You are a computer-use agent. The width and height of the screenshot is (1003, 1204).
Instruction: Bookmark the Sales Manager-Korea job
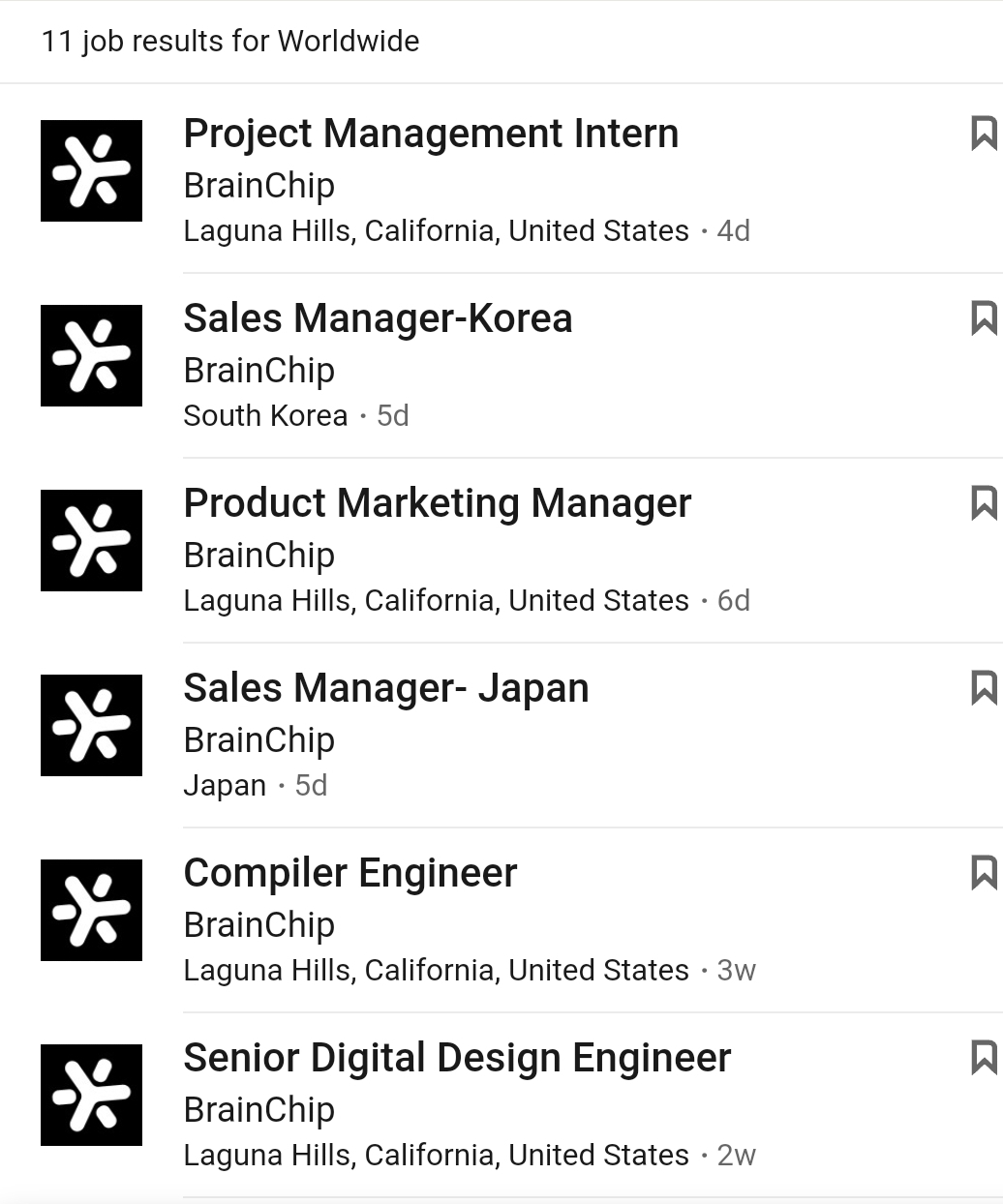tap(983, 318)
